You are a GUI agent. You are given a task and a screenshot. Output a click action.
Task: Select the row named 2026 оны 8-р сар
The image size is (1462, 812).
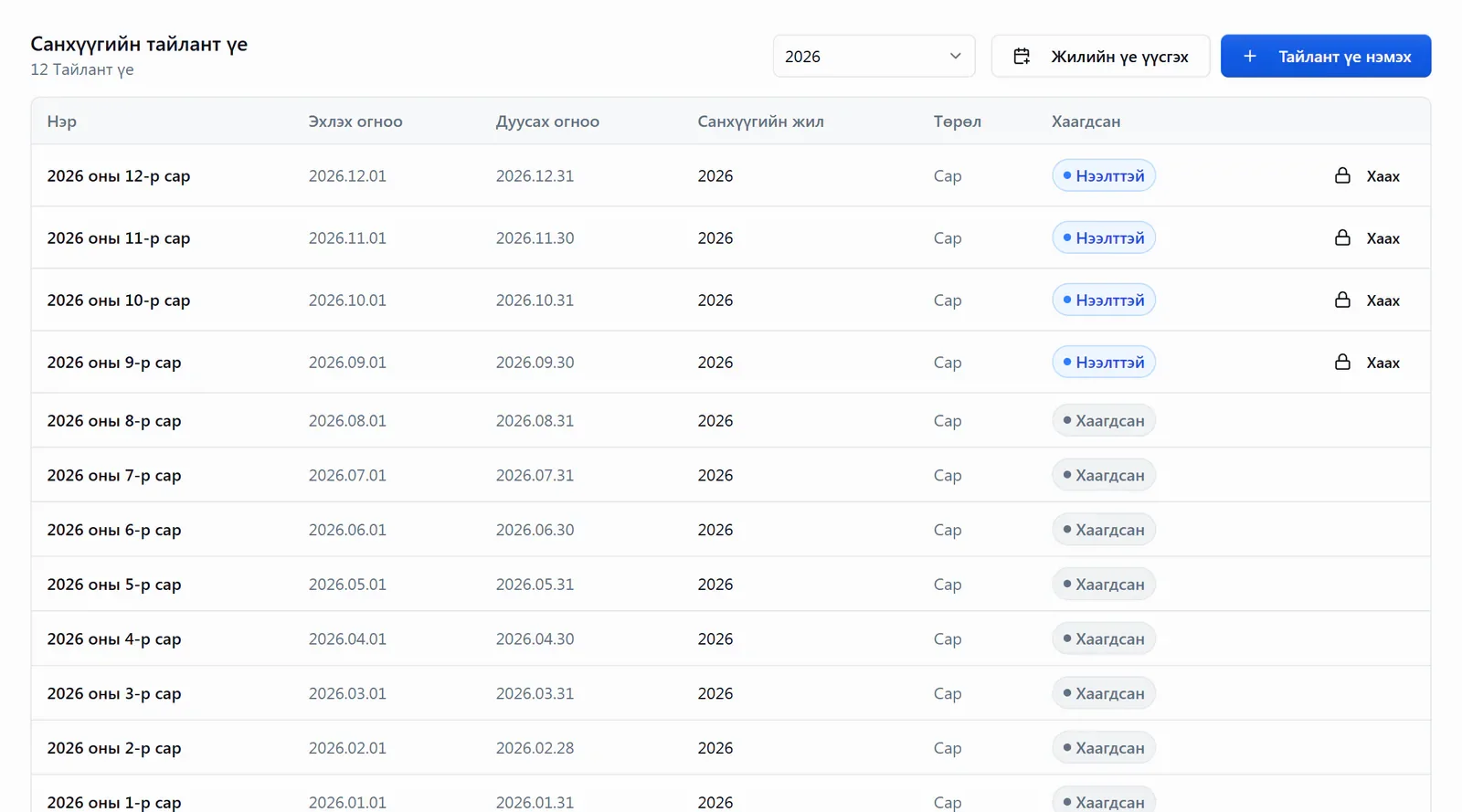click(731, 420)
